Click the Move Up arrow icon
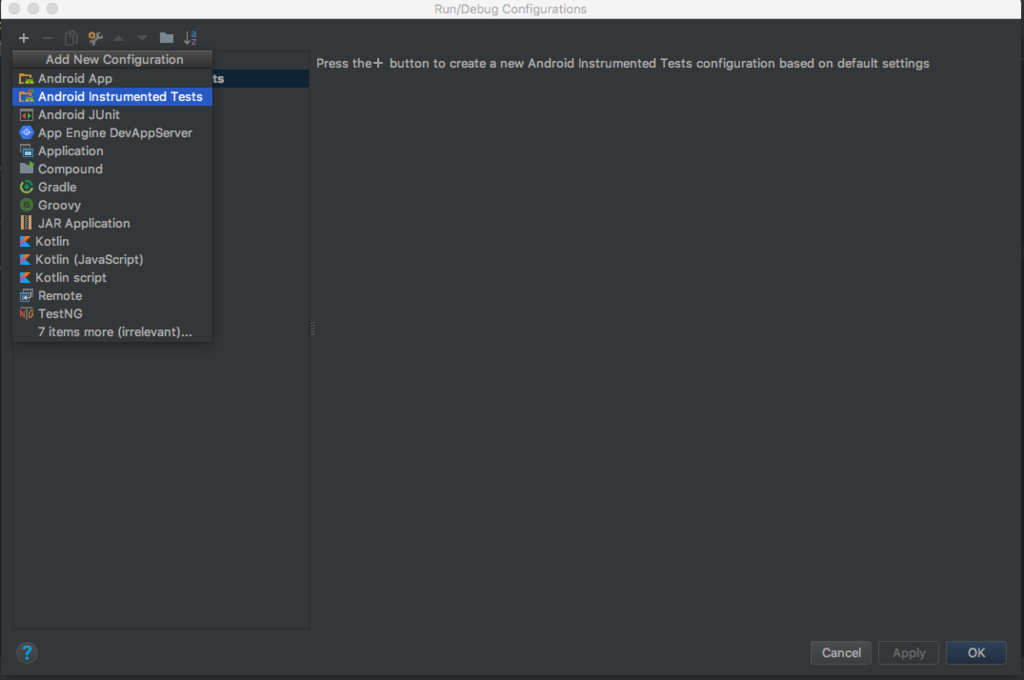Image resolution: width=1024 pixels, height=680 pixels. coord(118,38)
